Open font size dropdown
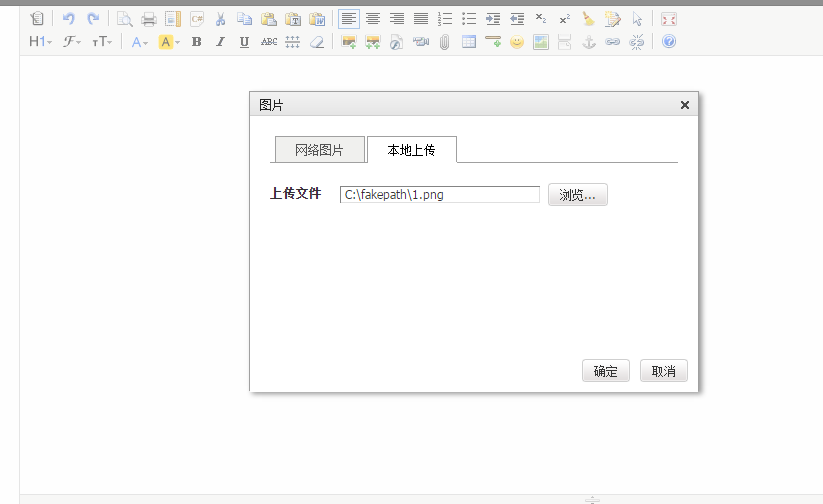This screenshot has height=504, width=823. [102, 41]
